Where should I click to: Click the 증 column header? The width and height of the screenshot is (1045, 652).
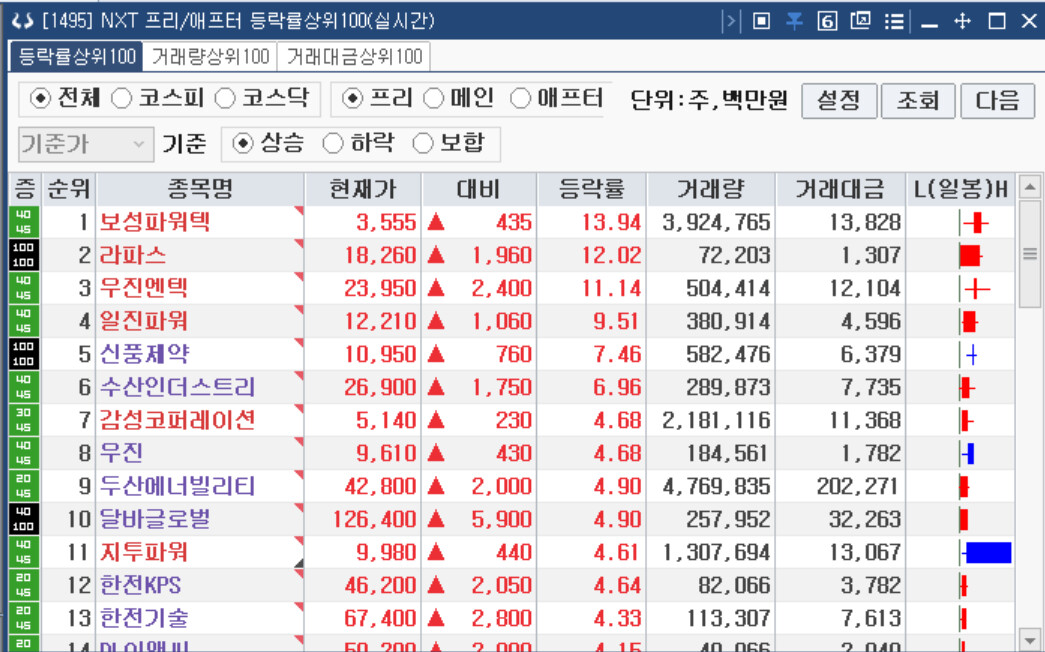[x=25, y=189]
